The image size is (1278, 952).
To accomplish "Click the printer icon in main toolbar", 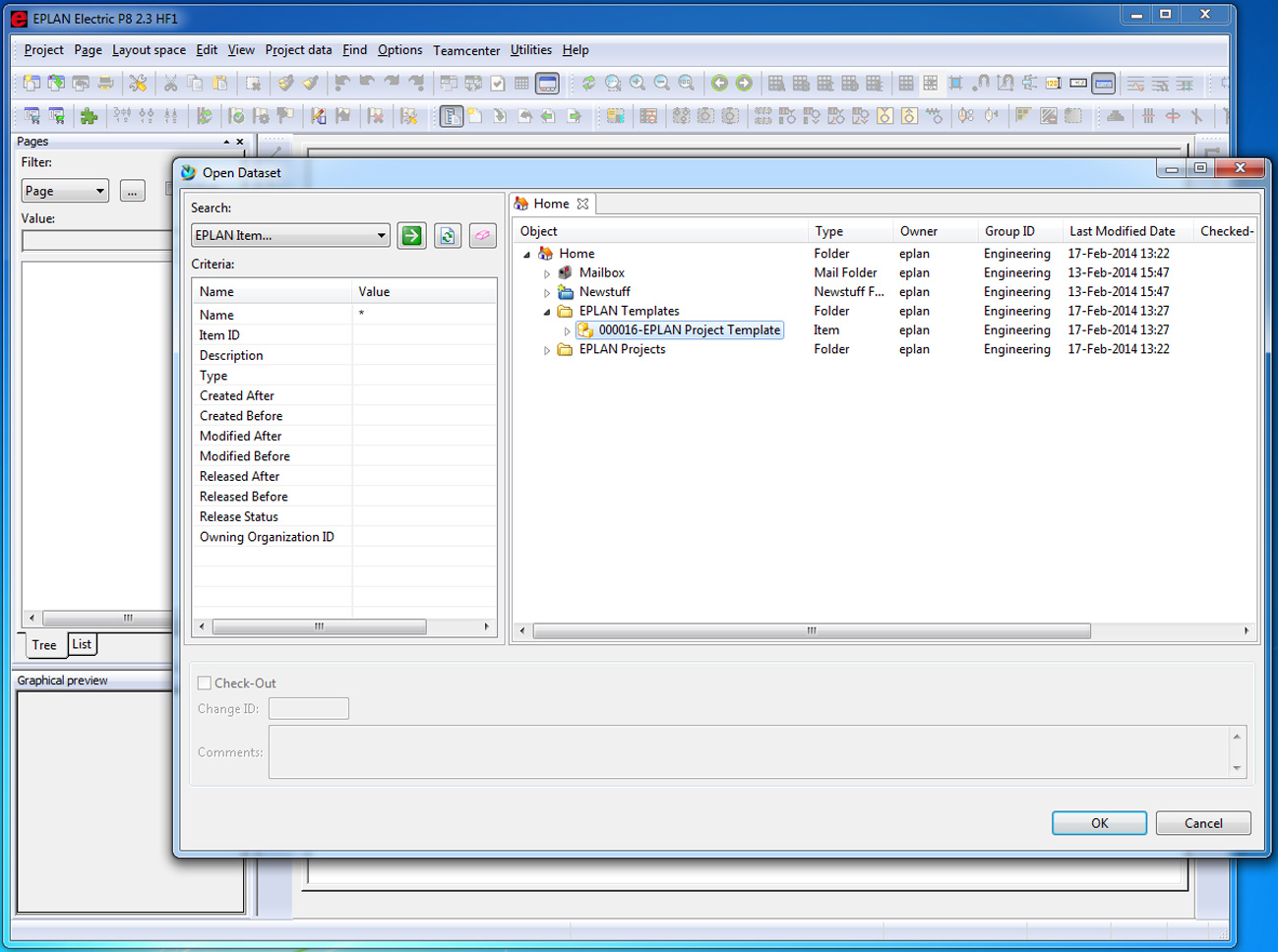I will 104,84.
